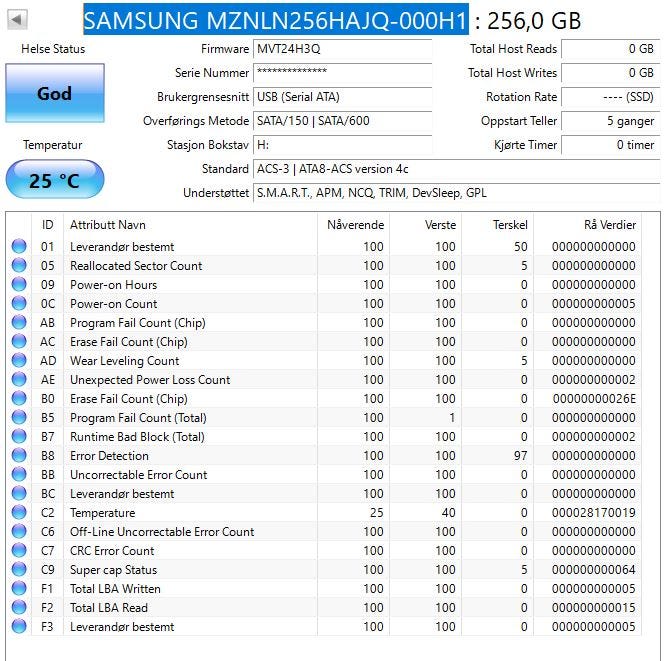Click the status circle in row ID AC
The width and height of the screenshot is (668, 661).
tap(19, 342)
